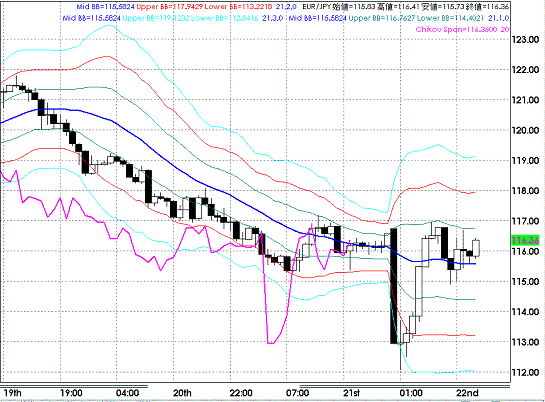Image resolution: width=545 pixels, height=402 pixels.
Task: Click the 19th date label on time axis
Action: coord(13,393)
